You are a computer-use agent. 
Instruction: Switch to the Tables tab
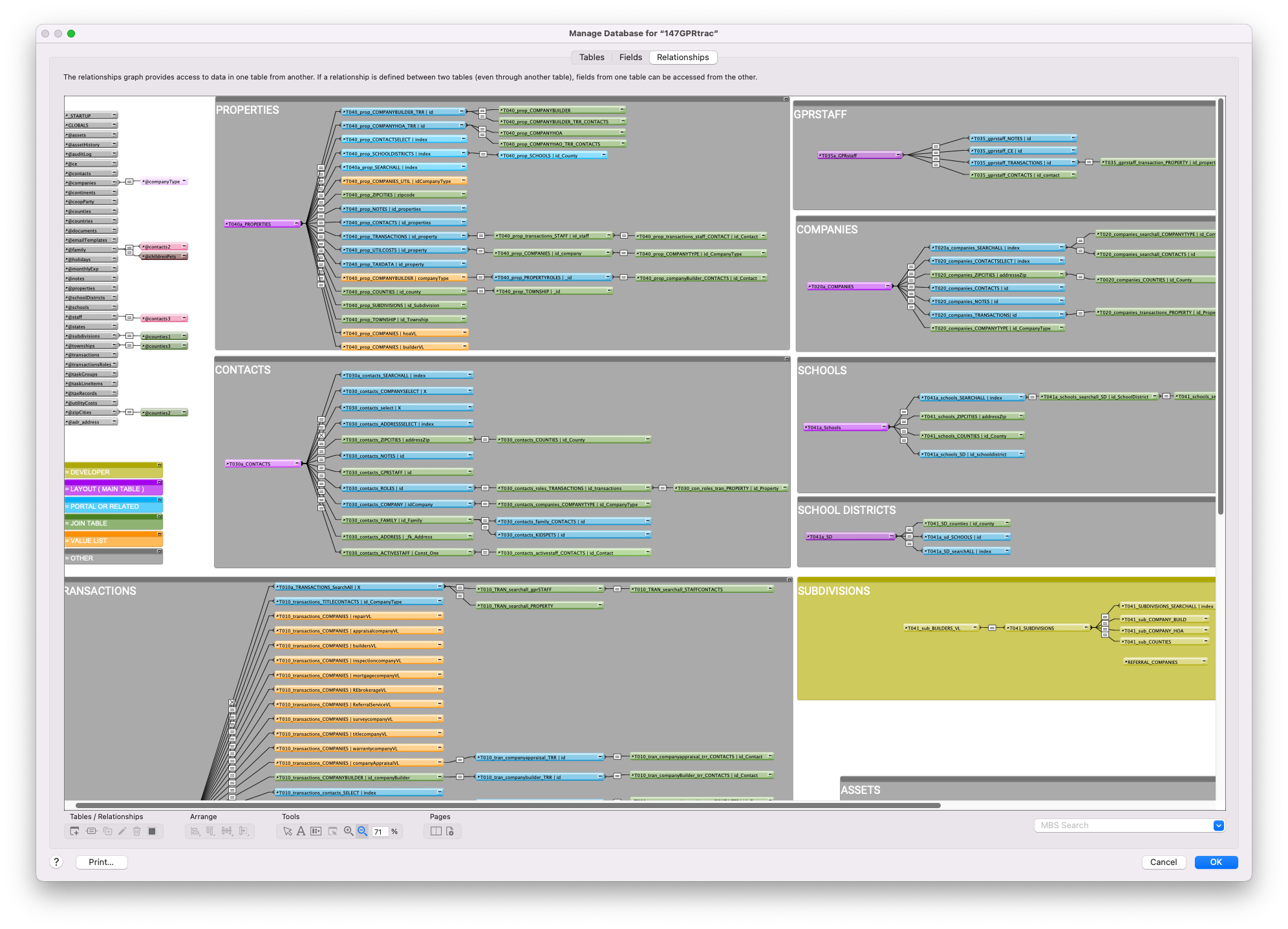pos(592,58)
